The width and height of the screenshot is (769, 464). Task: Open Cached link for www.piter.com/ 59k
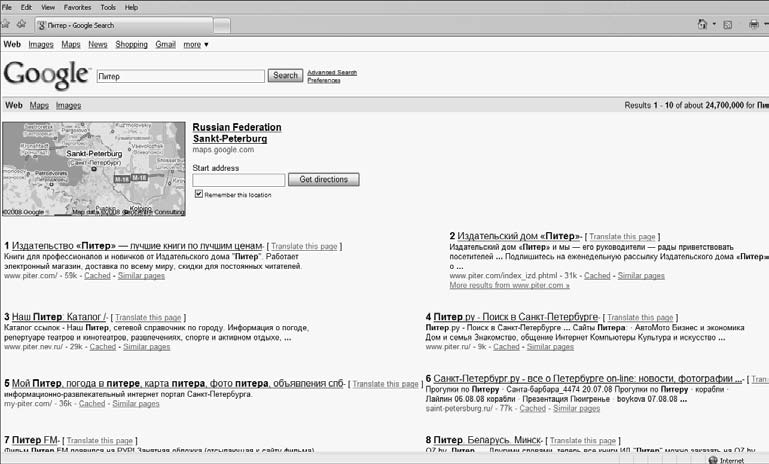pyautogui.click(x=97, y=276)
